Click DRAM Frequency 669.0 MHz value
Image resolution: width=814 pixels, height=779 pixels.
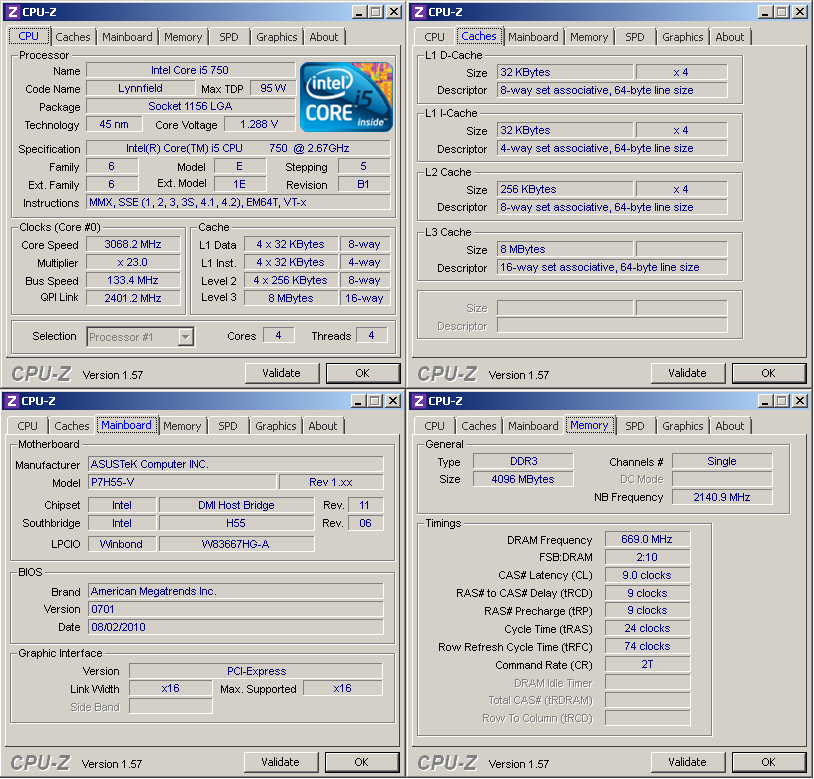(x=647, y=539)
